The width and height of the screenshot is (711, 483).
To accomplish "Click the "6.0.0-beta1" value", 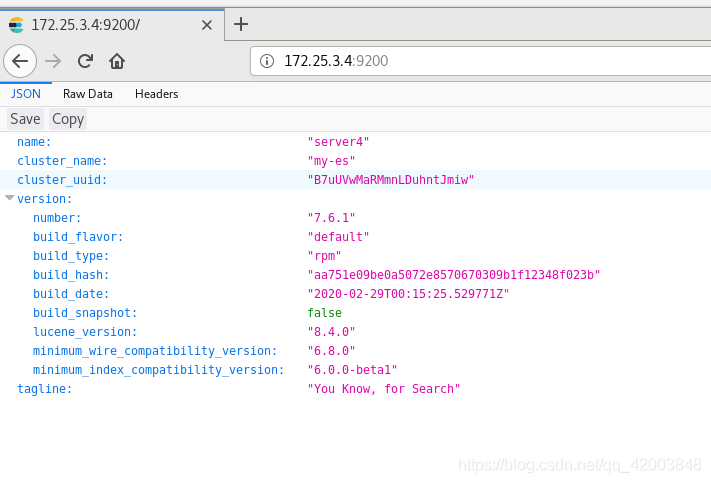I will [x=352, y=371].
